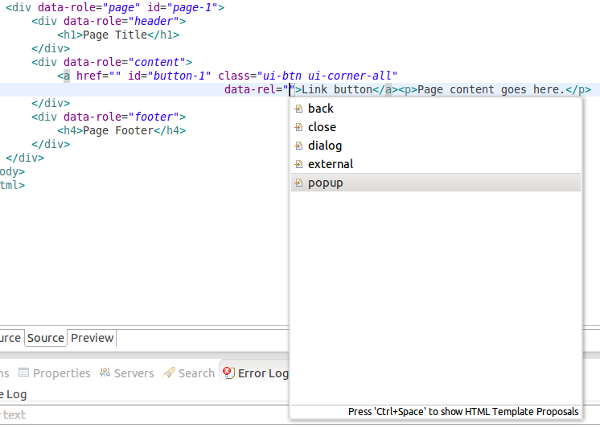Pick the highlighted 'popup' proposal
Viewport: 600px width, 428px height.
436,183
